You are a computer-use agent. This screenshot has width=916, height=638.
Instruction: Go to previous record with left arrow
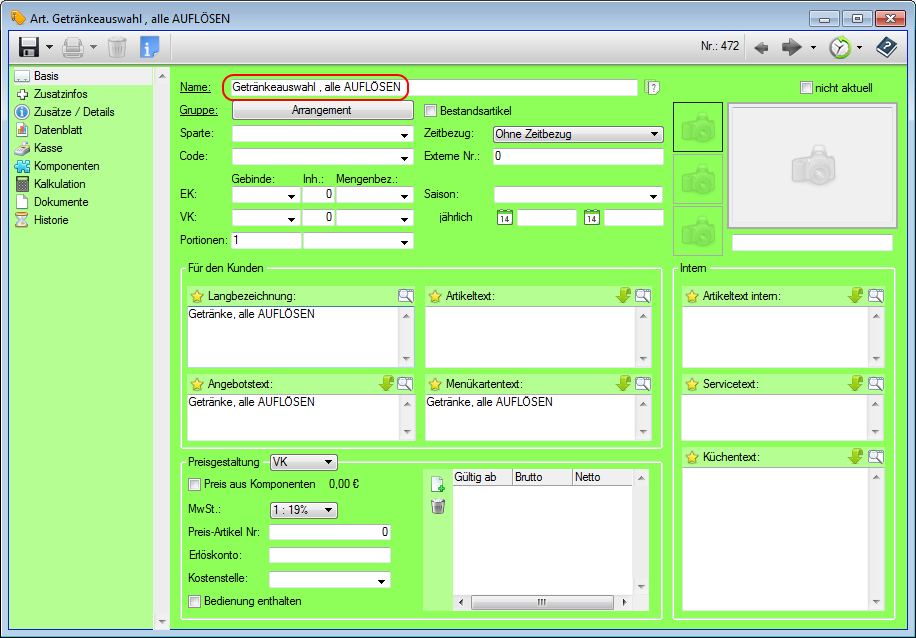point(761,47)
